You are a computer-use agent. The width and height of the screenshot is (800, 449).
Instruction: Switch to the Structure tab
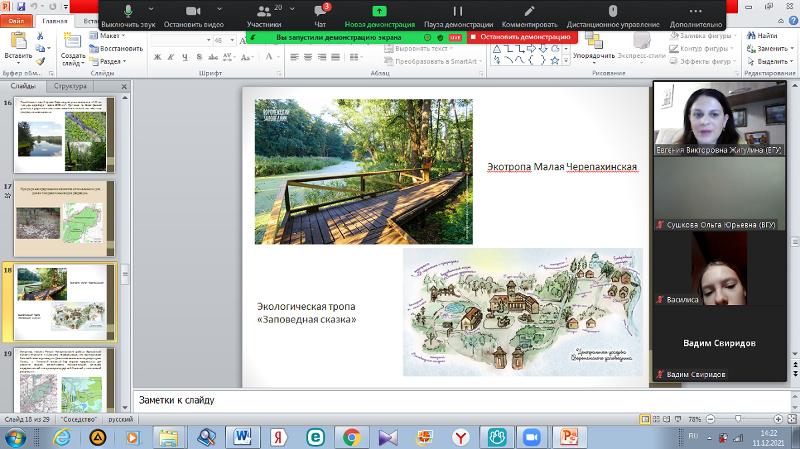pyautogui.click(x=70, y=87)
